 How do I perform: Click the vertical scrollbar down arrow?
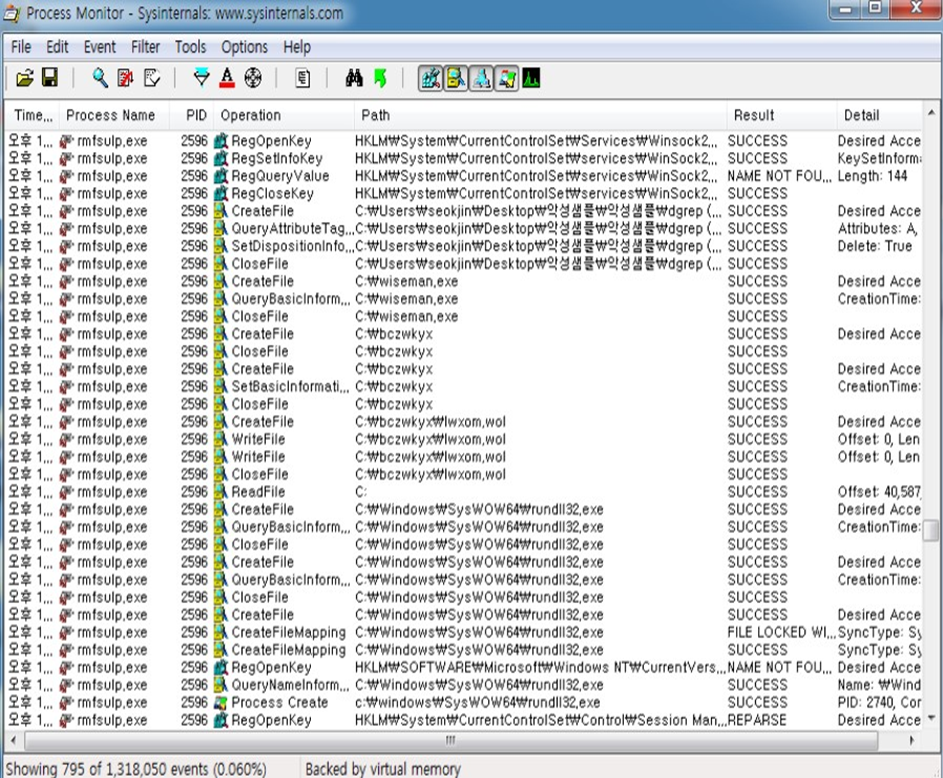click(x=931, y=718)
